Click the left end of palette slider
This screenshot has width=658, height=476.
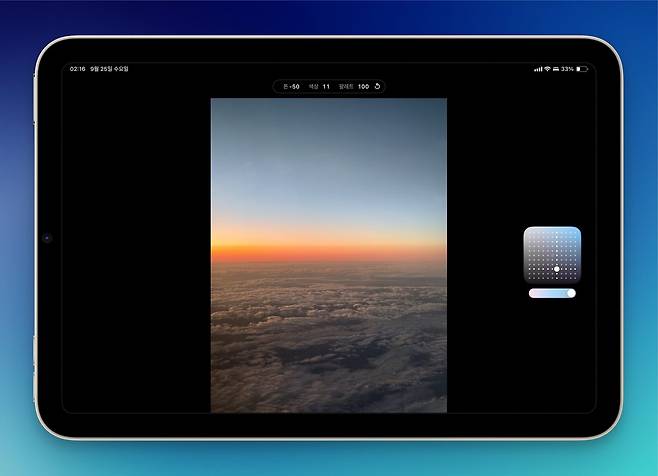533,294
